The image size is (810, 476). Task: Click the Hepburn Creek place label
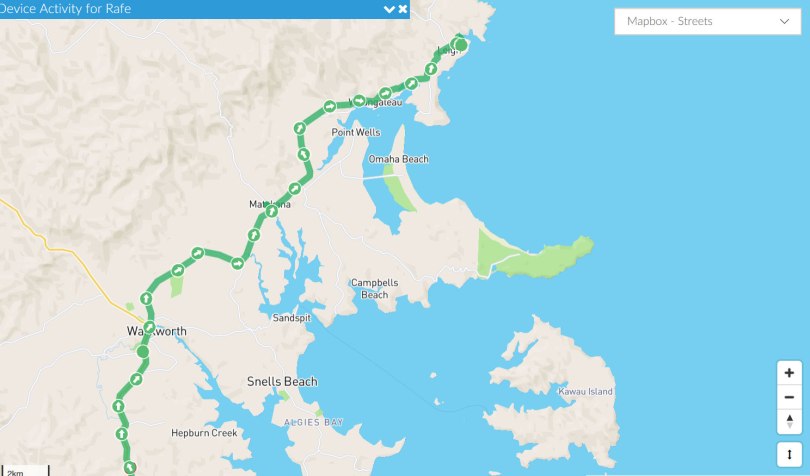204,433
